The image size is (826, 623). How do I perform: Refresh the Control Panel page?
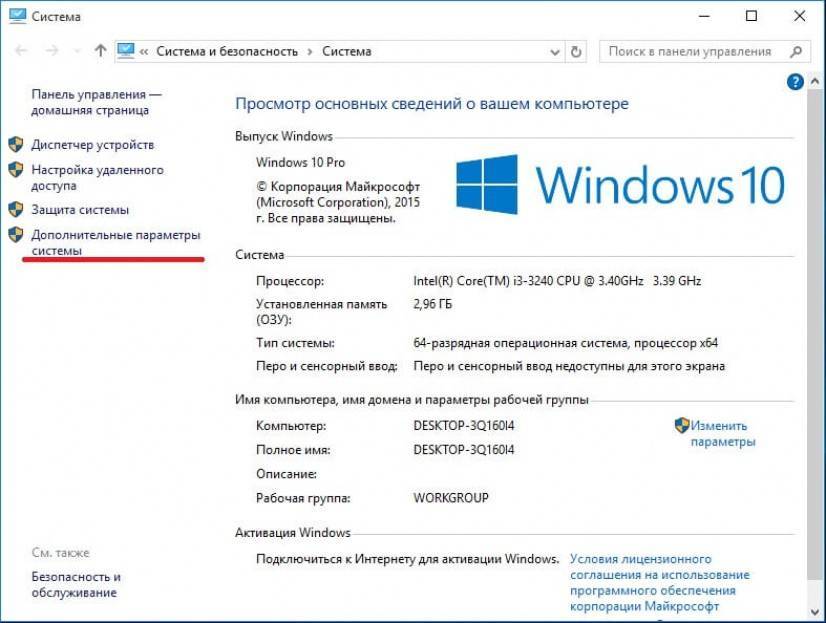point(576,52)
